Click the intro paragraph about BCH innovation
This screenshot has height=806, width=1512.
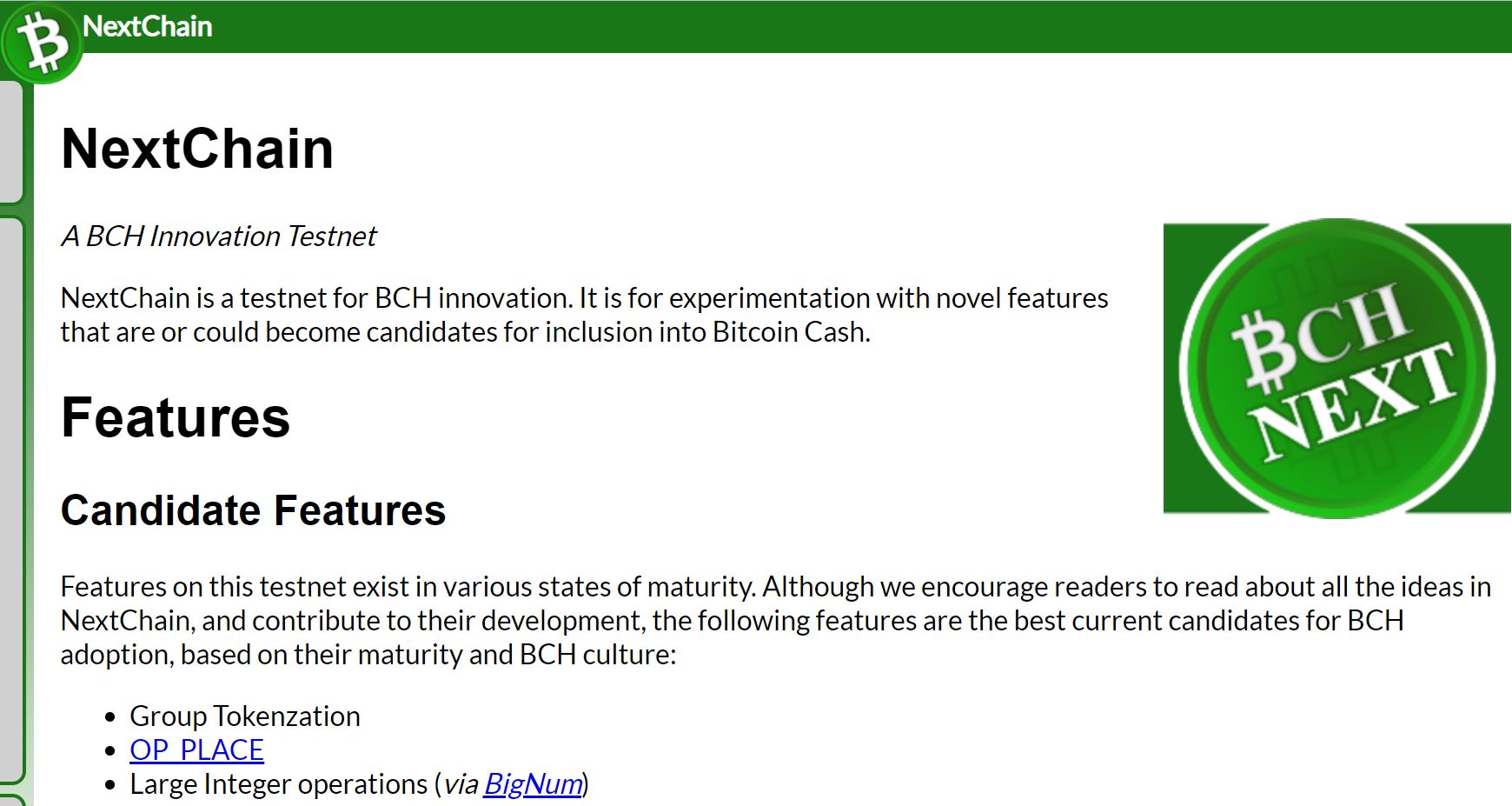pyautogui.click(x=584, y=315)
